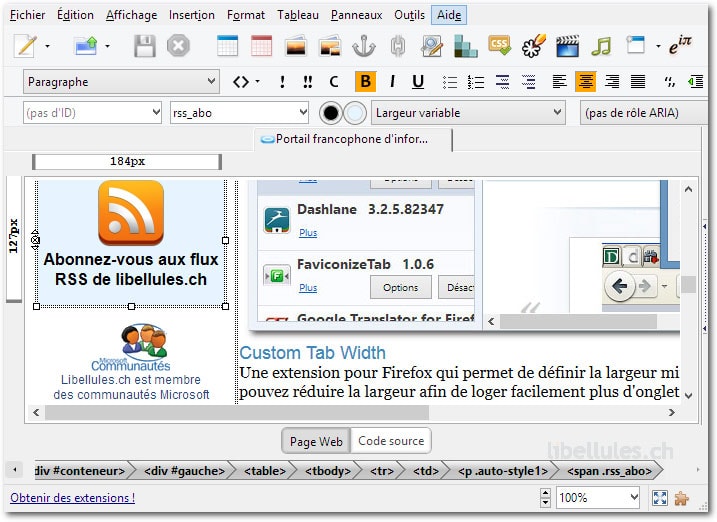Screen dimensions: 717x522
Task: Toggle center alignment
Action: pos(586,82)
